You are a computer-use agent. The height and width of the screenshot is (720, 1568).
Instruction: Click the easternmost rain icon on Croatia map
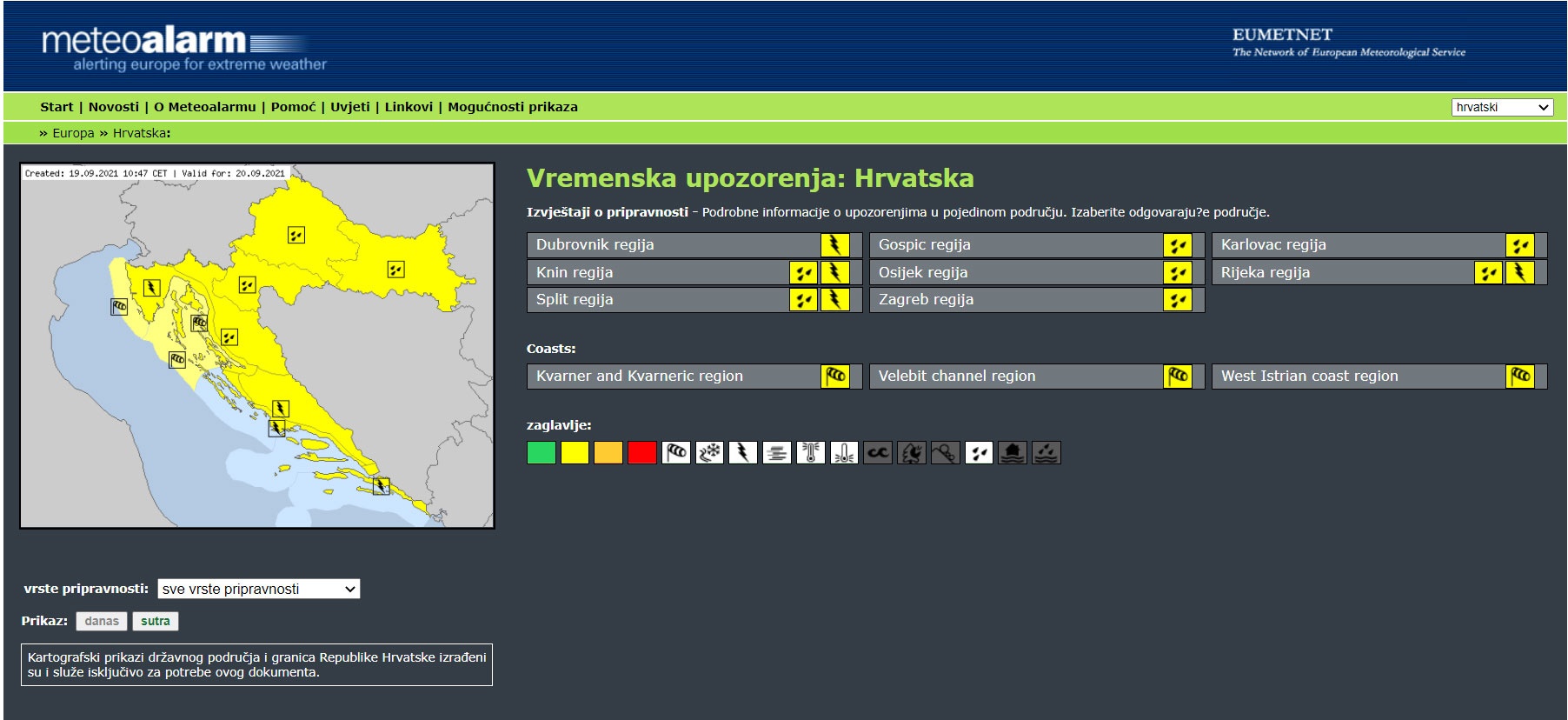(x=395, y=270)
